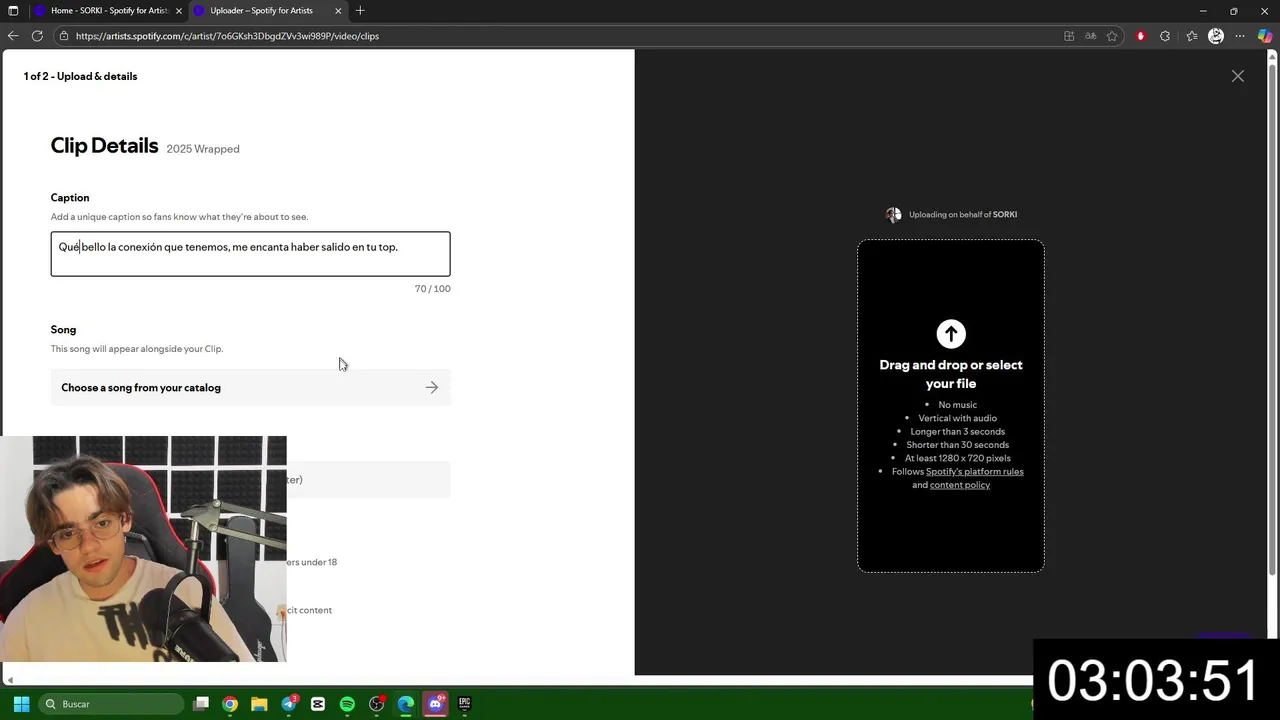Close the Uploader – Spotify for Artists tab

[338, 11]
